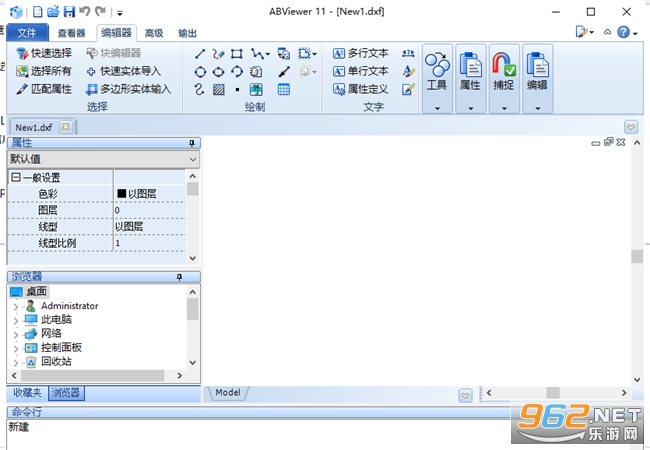This screenshot has height=450, width=650.
Task: Switch to the 查看器 ribbon tab
Action: [71, 33]
